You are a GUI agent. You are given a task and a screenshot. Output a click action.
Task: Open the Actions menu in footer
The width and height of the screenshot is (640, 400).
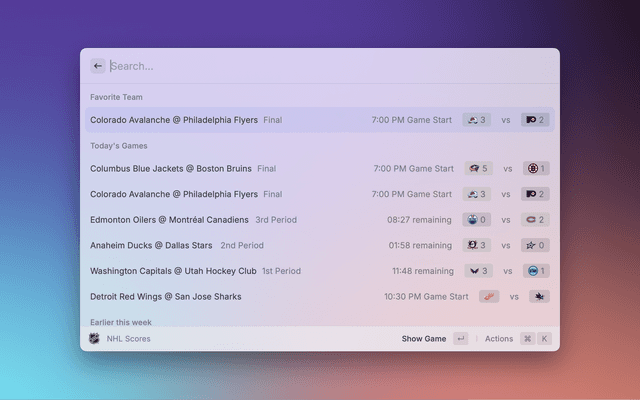point(499,339)
